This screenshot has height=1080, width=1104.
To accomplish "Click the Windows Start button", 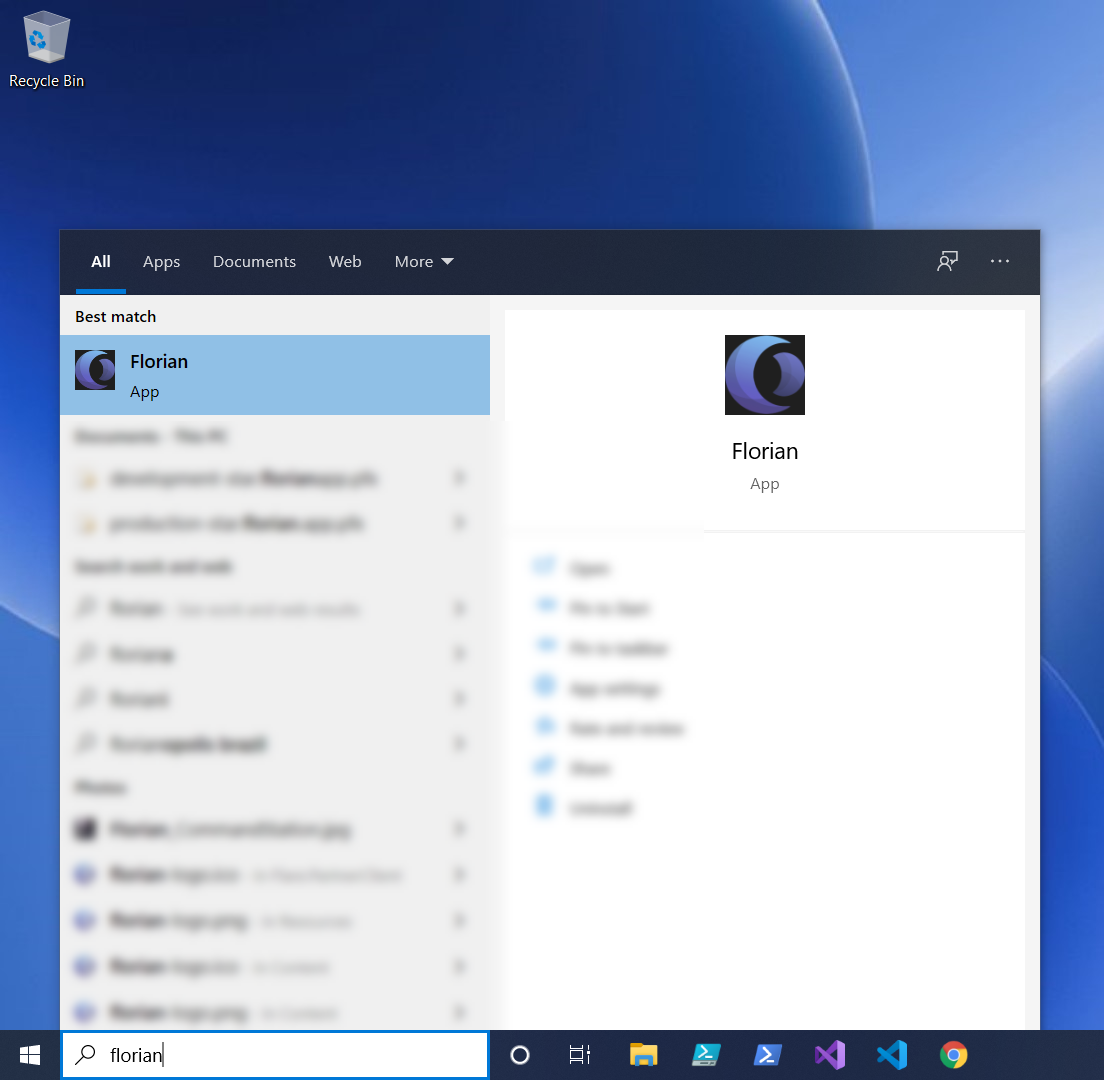I will (30, 1055).
